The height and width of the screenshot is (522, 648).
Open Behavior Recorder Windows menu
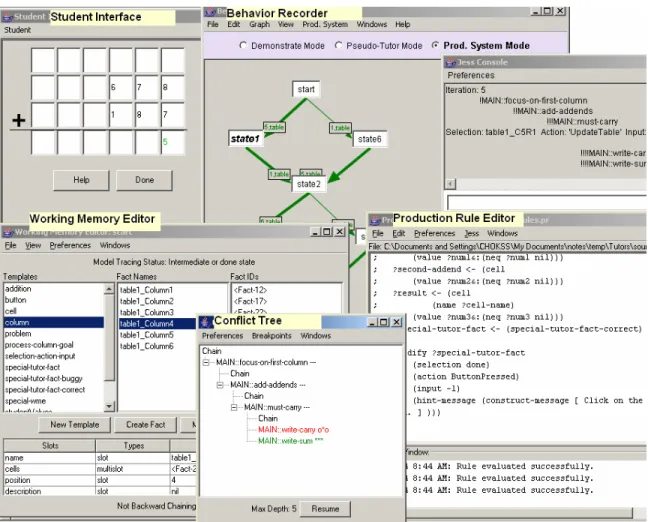(372, 24)
